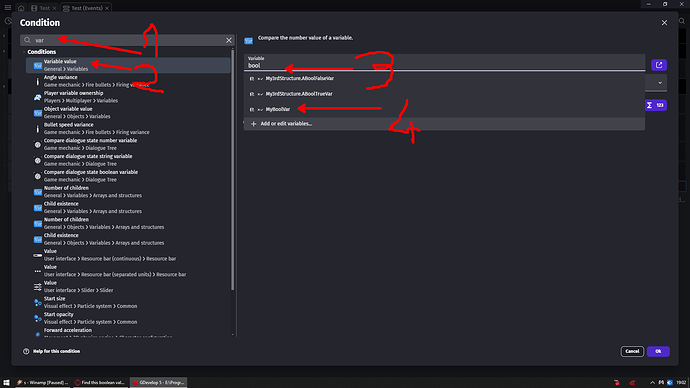Close the Condition dialog

(x=664, y=22)
